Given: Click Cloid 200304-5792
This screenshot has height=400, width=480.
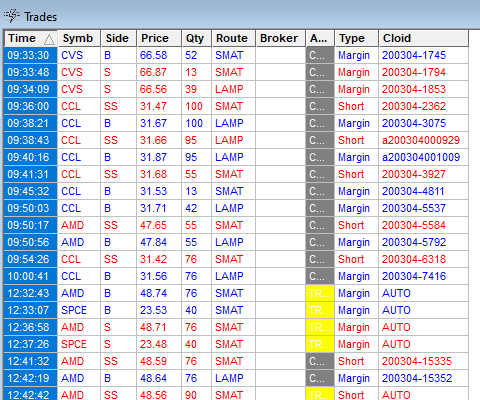Looking at the screenshot, I should (414, 242).
